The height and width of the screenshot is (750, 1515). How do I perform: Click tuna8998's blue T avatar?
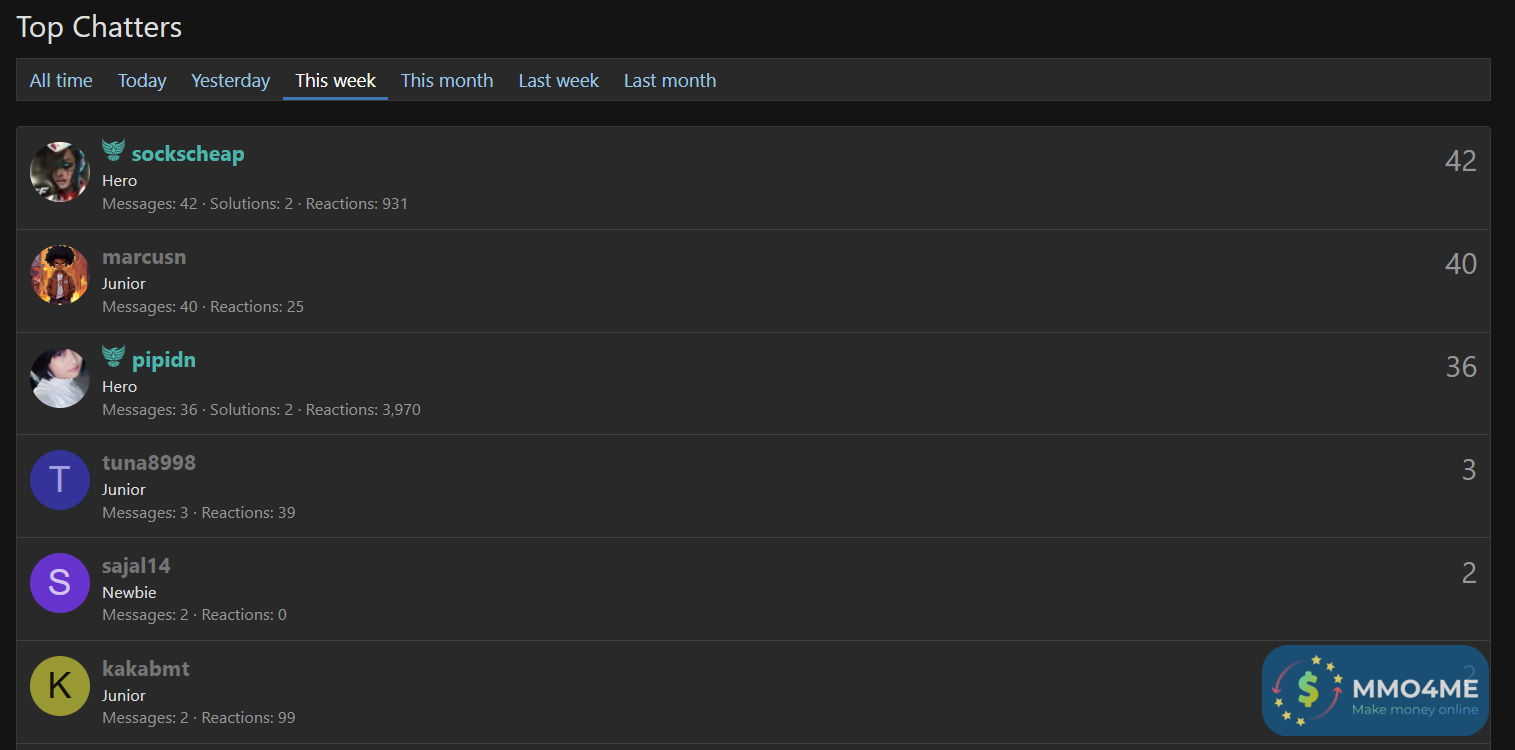(60, 480)
